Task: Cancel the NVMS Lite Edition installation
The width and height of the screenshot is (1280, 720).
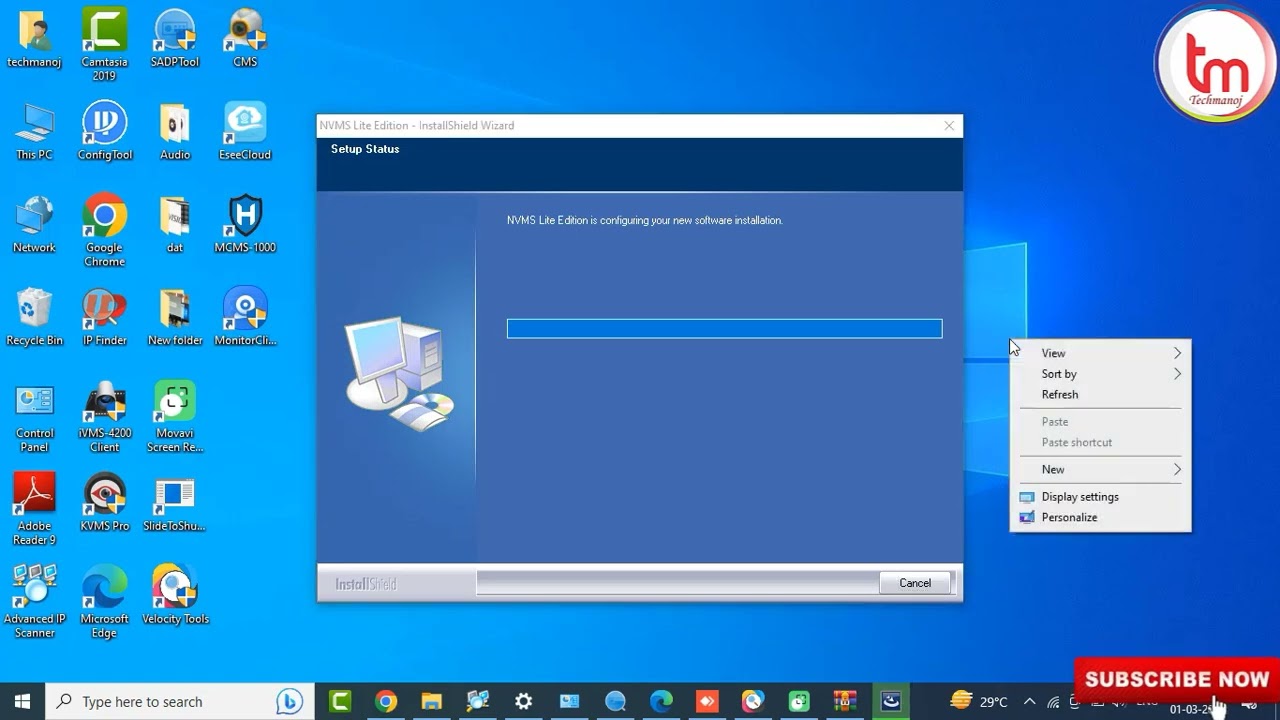Action: tap(915, 583)
